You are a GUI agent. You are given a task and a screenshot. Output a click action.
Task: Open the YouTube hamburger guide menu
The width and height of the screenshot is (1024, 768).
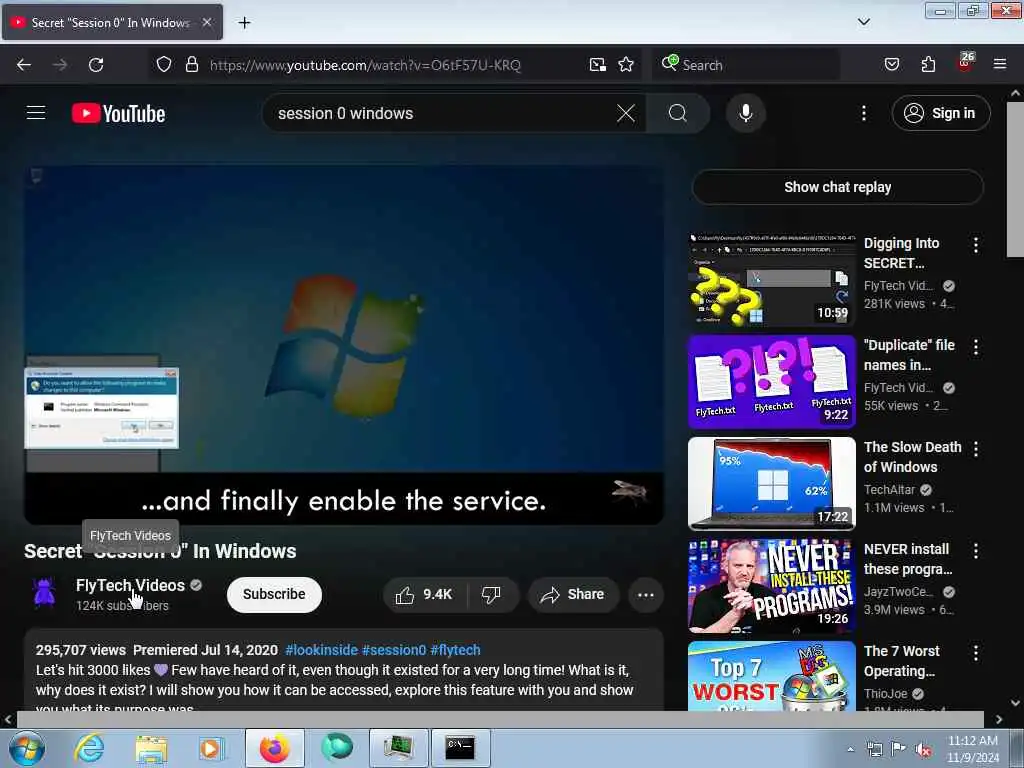pyautogui.click(x=36, y=113)
